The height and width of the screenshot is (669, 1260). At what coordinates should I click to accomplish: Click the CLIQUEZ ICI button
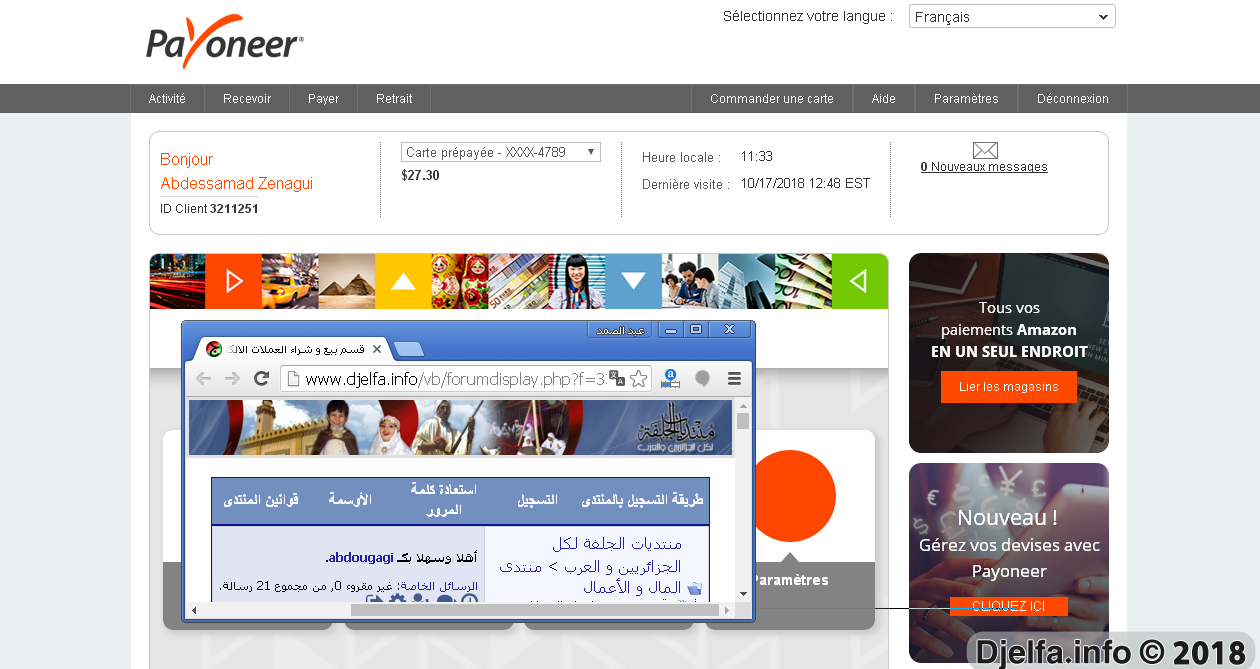pyautogui.click(x=1008, y=606)
